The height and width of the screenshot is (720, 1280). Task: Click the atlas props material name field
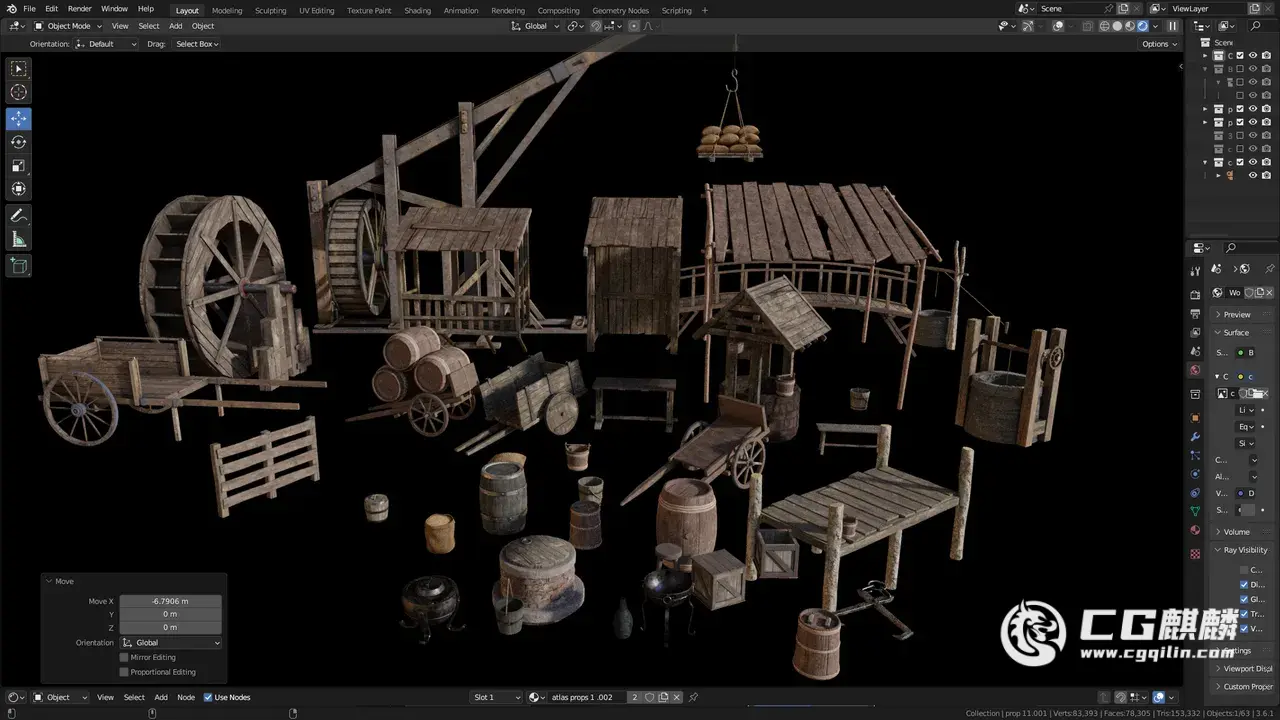[585, 697]
